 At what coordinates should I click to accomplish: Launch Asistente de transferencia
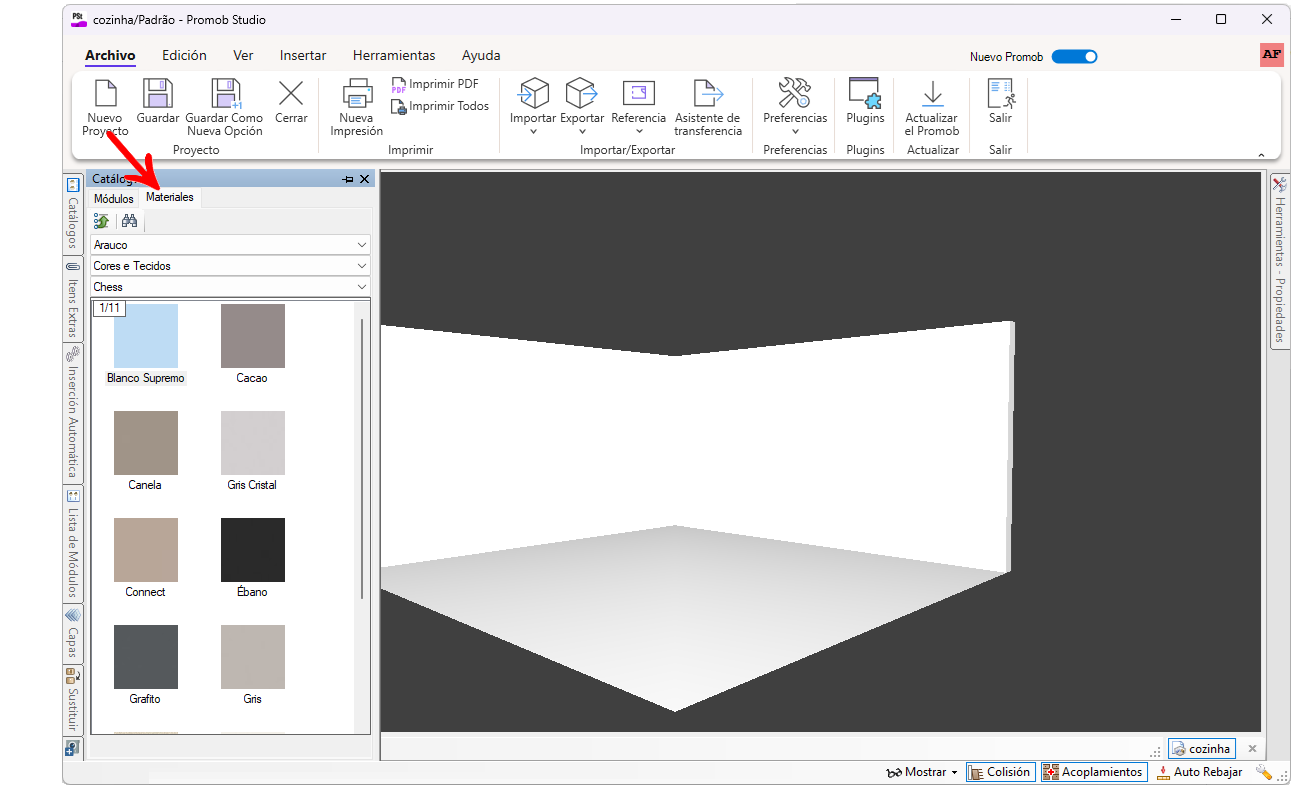click(708, 108)
